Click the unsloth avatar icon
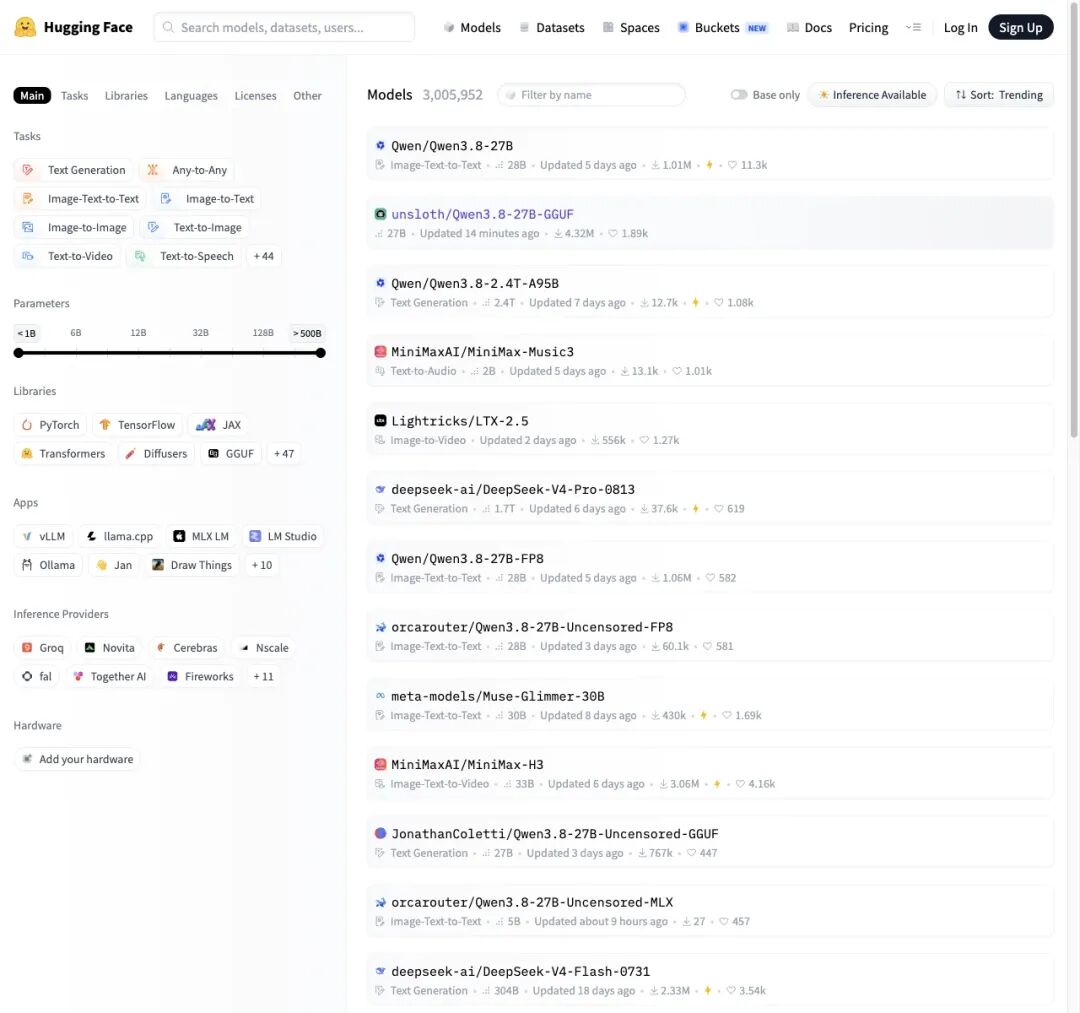Viewport: 1080px width, 1013px height. click(380, 214)
